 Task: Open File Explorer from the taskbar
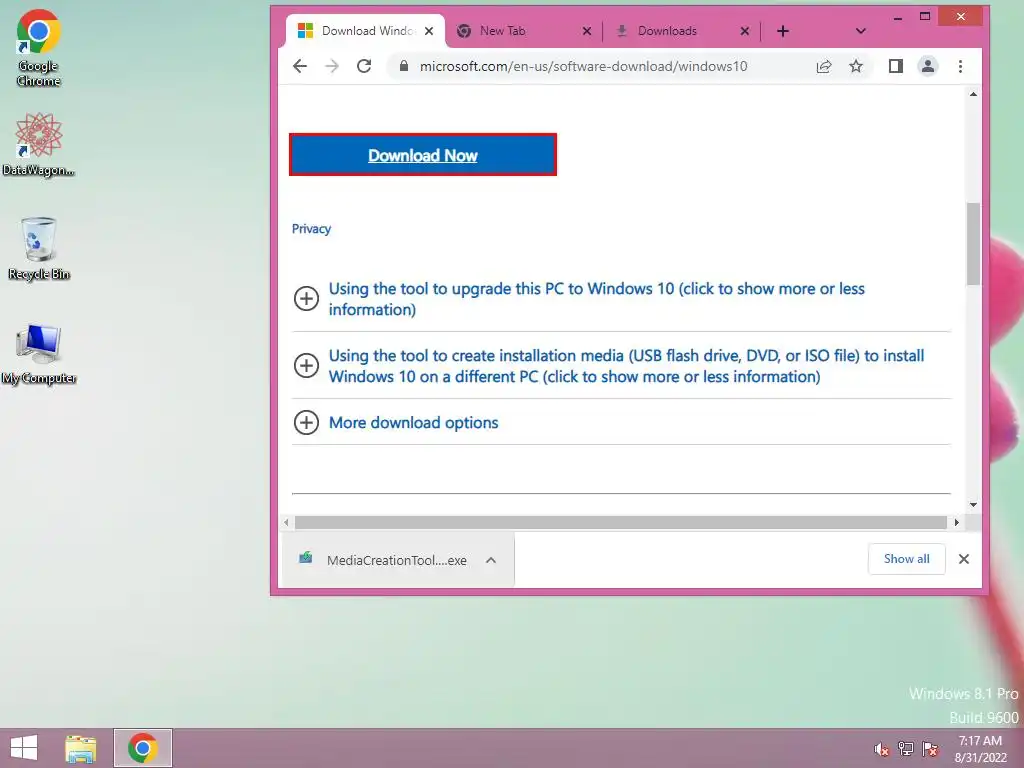pyautogui.click(x=81, y=748)
